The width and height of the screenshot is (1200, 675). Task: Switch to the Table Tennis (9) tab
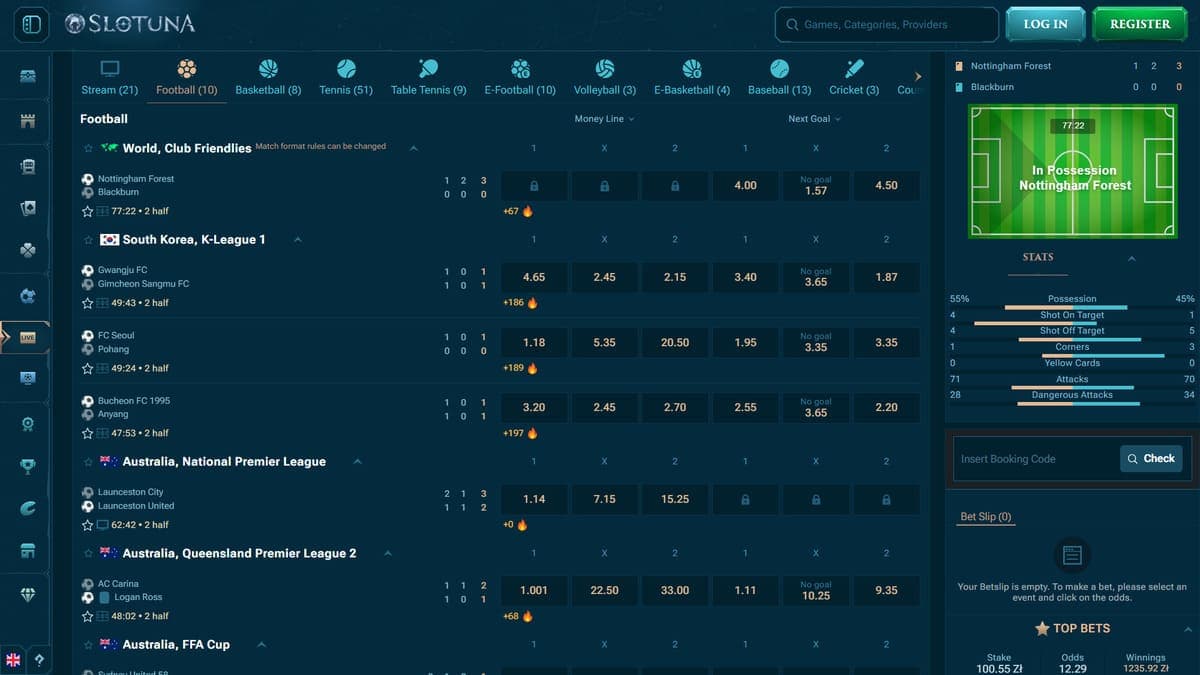coord(428,78)
